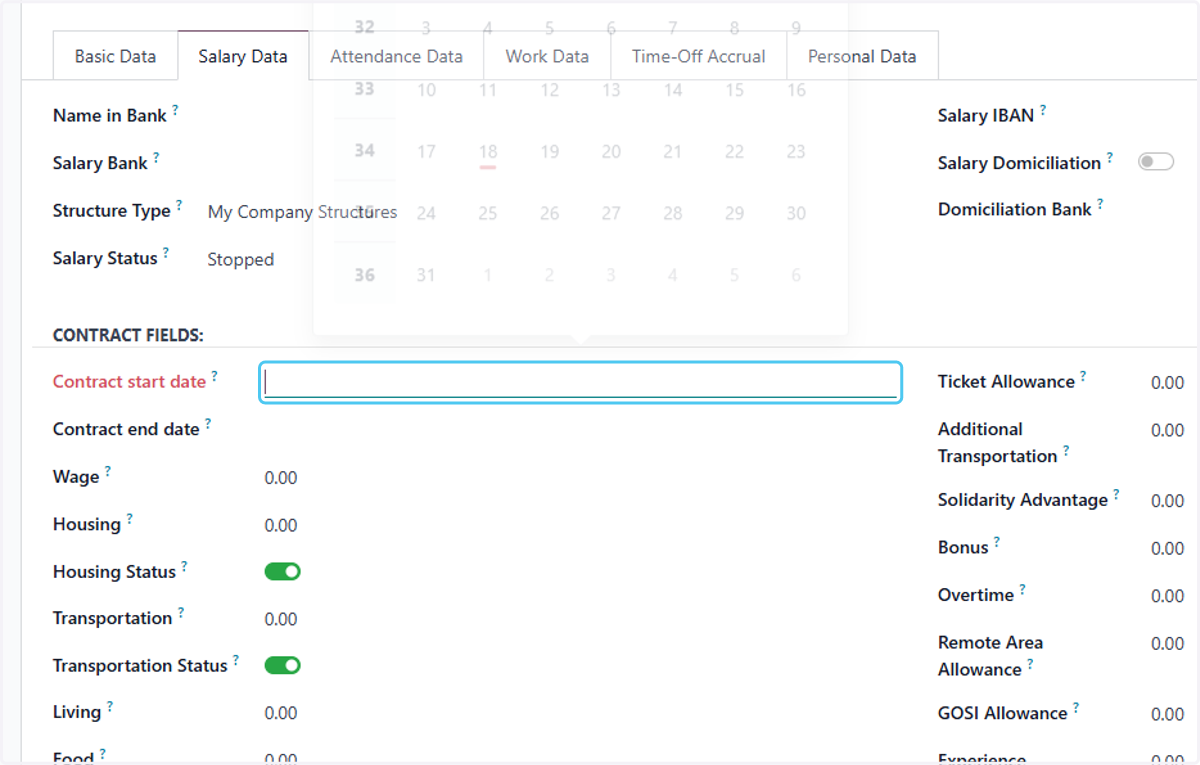Show help for Structure Type field
Image resolution: width=1200 pixels, height=765 pixels.
click(x=179, y=205)
